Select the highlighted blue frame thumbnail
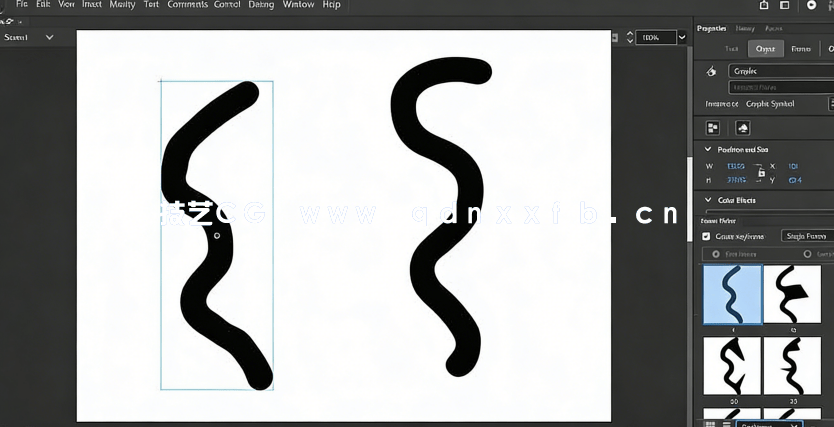 [732, 294]
